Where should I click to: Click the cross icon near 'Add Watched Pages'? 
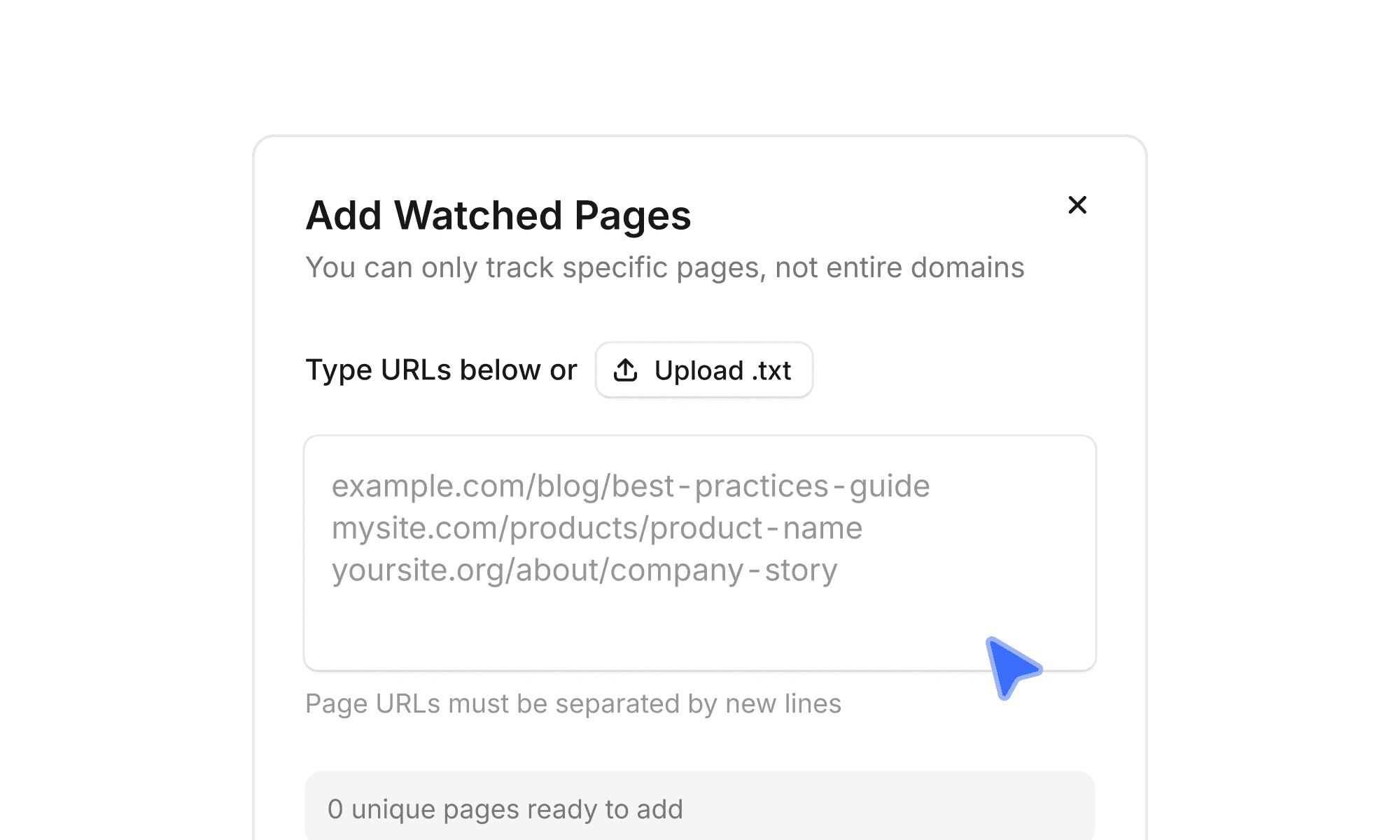pos(1077,205)
